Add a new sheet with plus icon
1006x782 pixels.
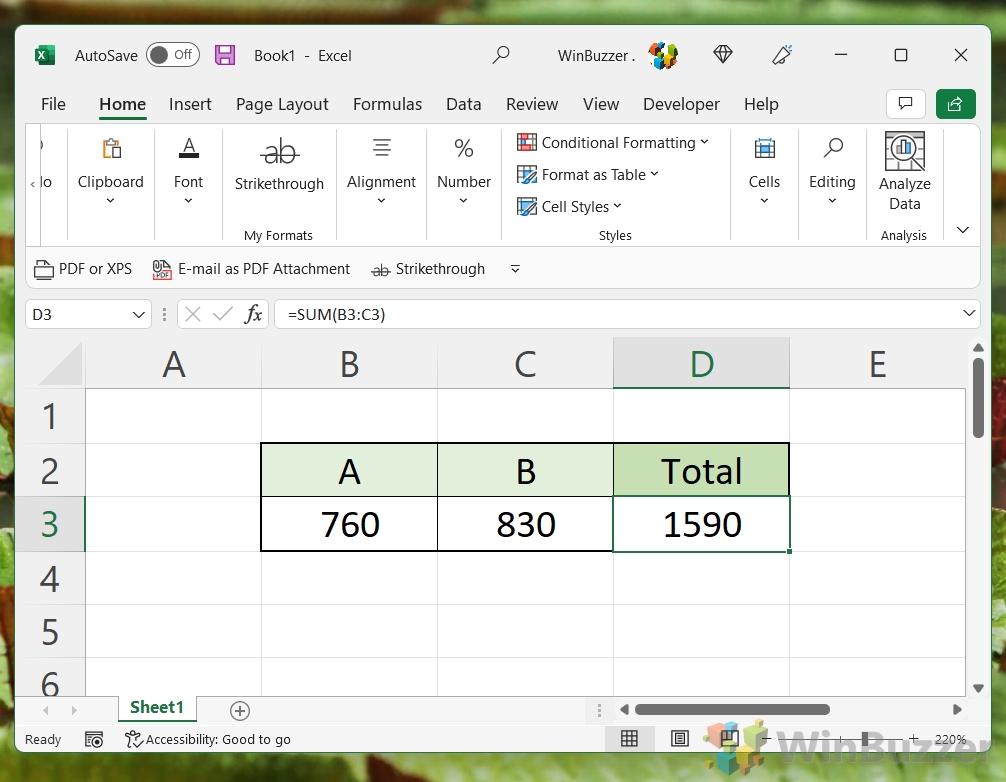240,711
